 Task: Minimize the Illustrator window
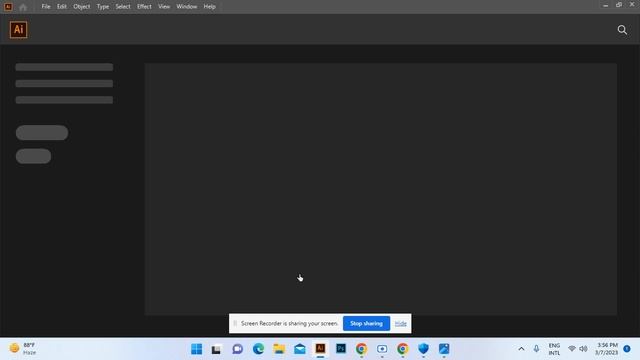tap(605, 5)
